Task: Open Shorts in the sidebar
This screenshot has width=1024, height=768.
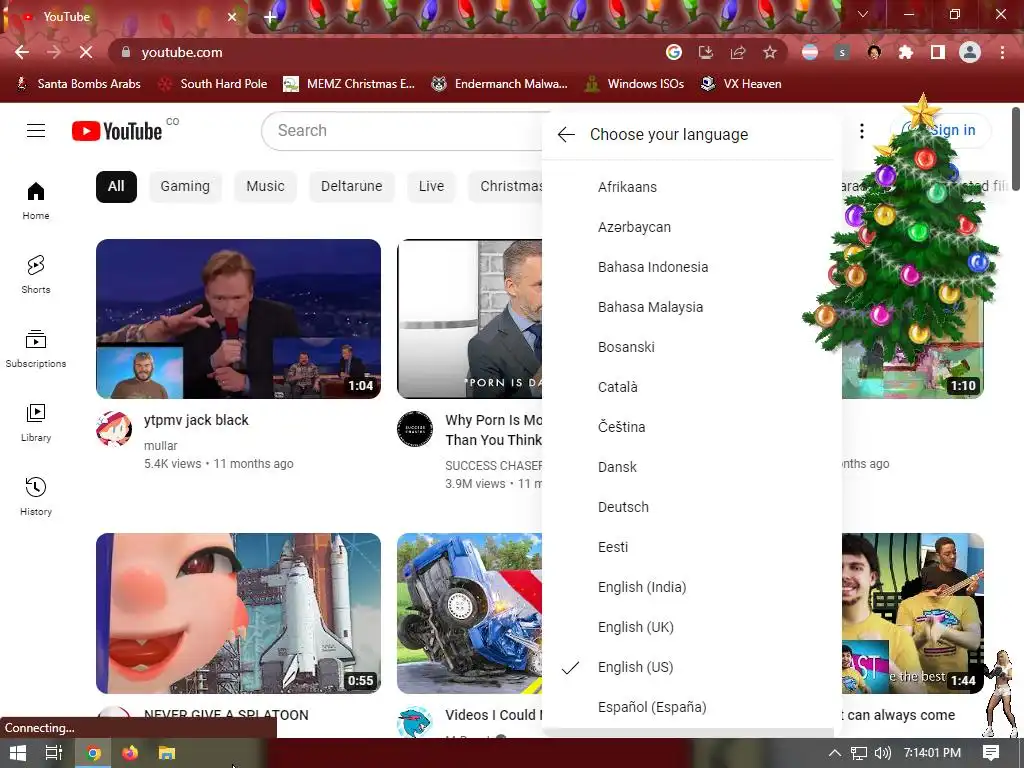Action: [x=36, y=274]
